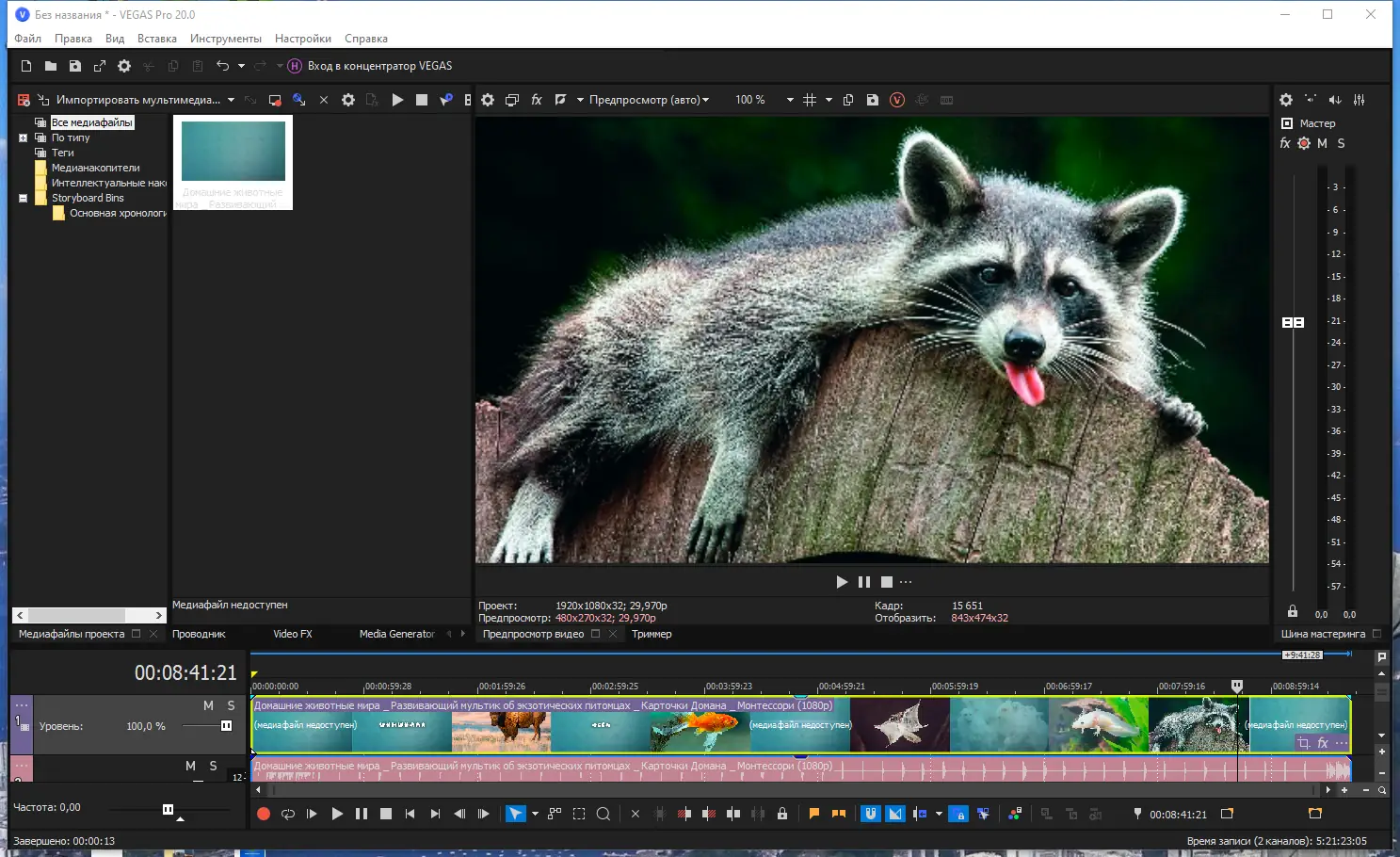Screen dimensions: 1400x857
Task: Switch to the Video FX tab
Action: click(x=292, y=634)
